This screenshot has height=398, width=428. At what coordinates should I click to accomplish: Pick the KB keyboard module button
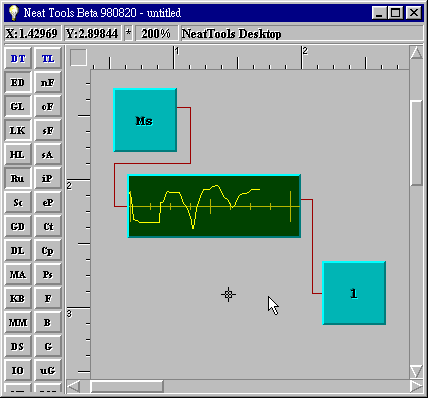point(18,298)
